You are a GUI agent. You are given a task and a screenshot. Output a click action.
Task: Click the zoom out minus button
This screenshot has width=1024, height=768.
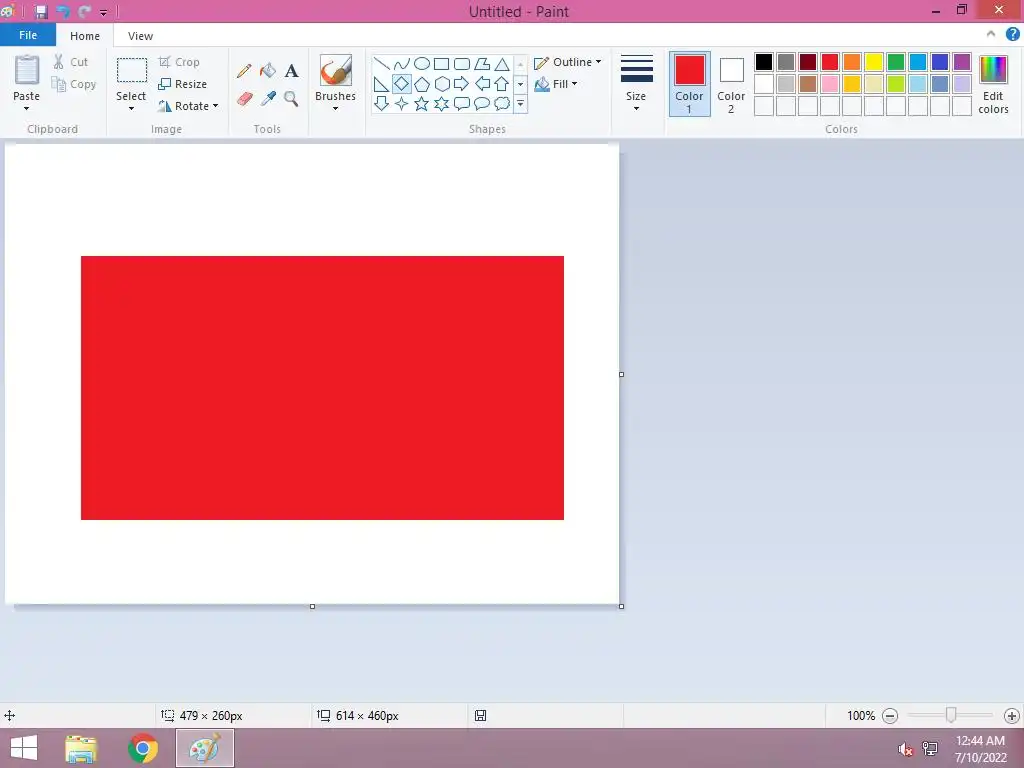pyautogui.click(x=889, y=716)
